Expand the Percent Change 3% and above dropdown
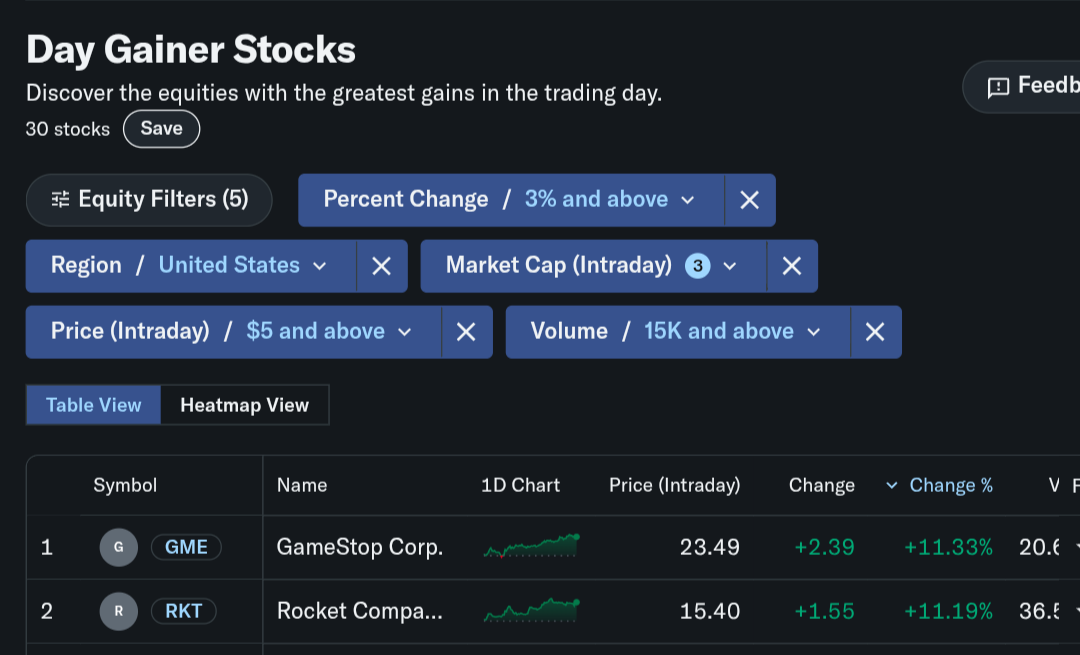The width and height of the screenshot is (1080, 655). click(510, 200)
